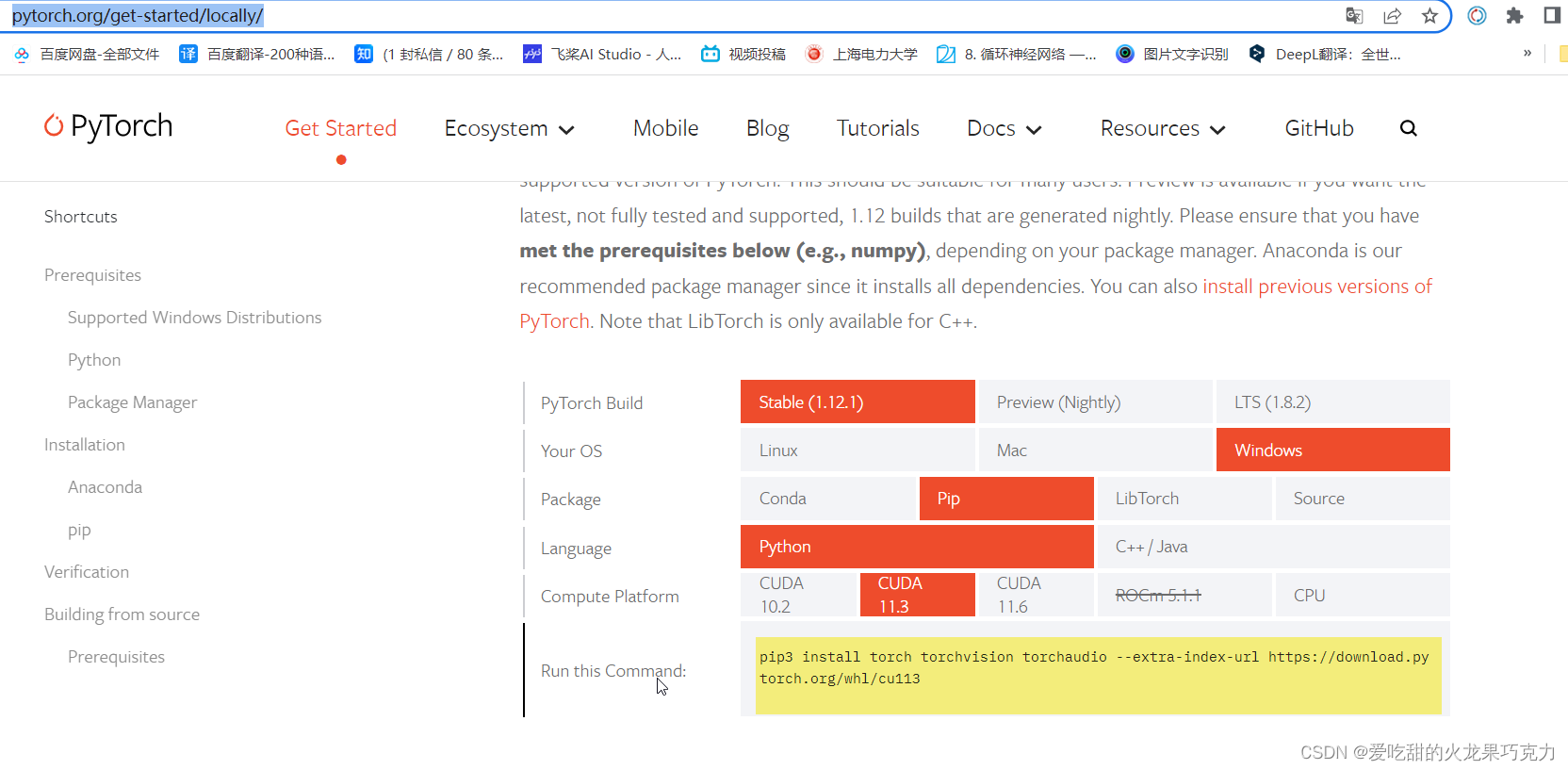Jump to Anaconda sidebar section
The height and width of the screenshot is (770, 1568).
[x=105, y=487]
